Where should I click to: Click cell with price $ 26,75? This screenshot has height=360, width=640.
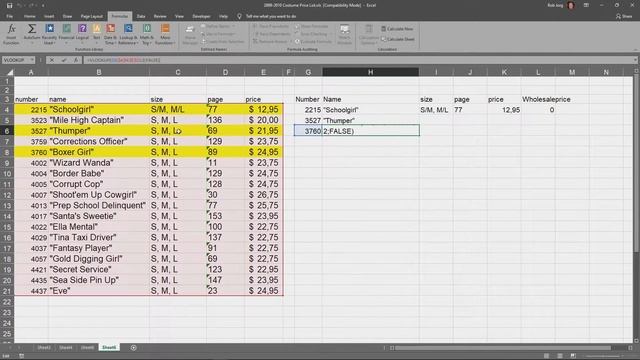(x=263, y=195)
